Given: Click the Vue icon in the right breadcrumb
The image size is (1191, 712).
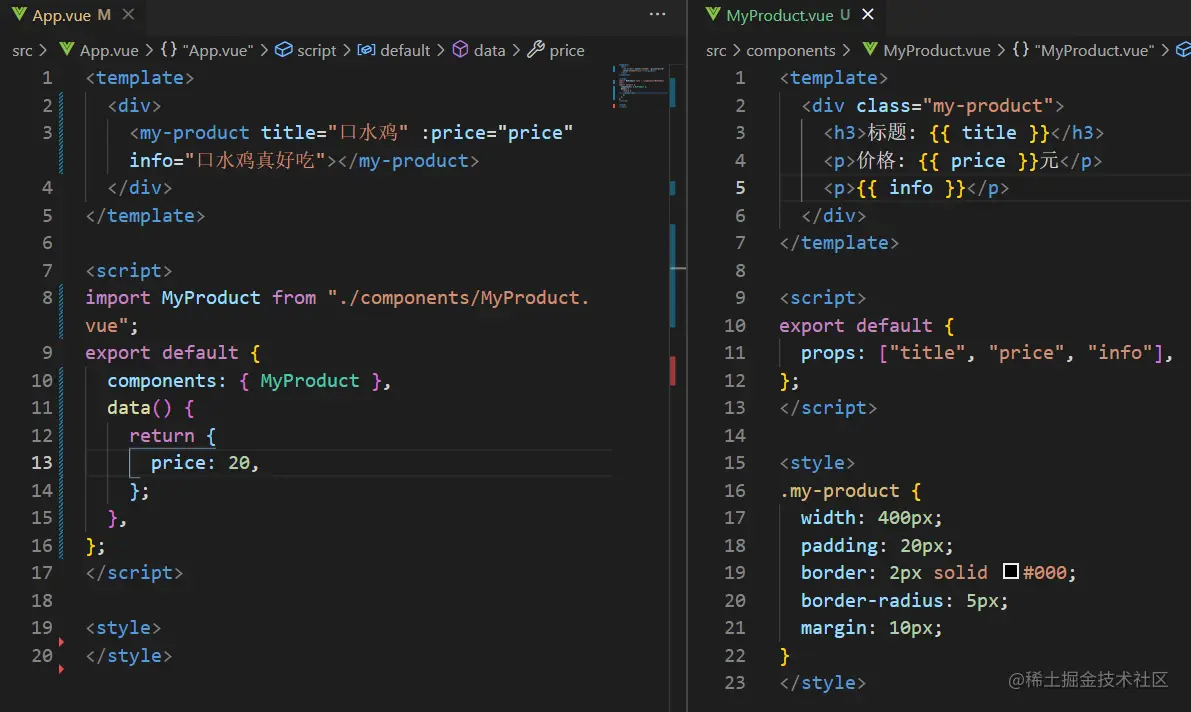Looking at the screenshot, I should point(870,49).
